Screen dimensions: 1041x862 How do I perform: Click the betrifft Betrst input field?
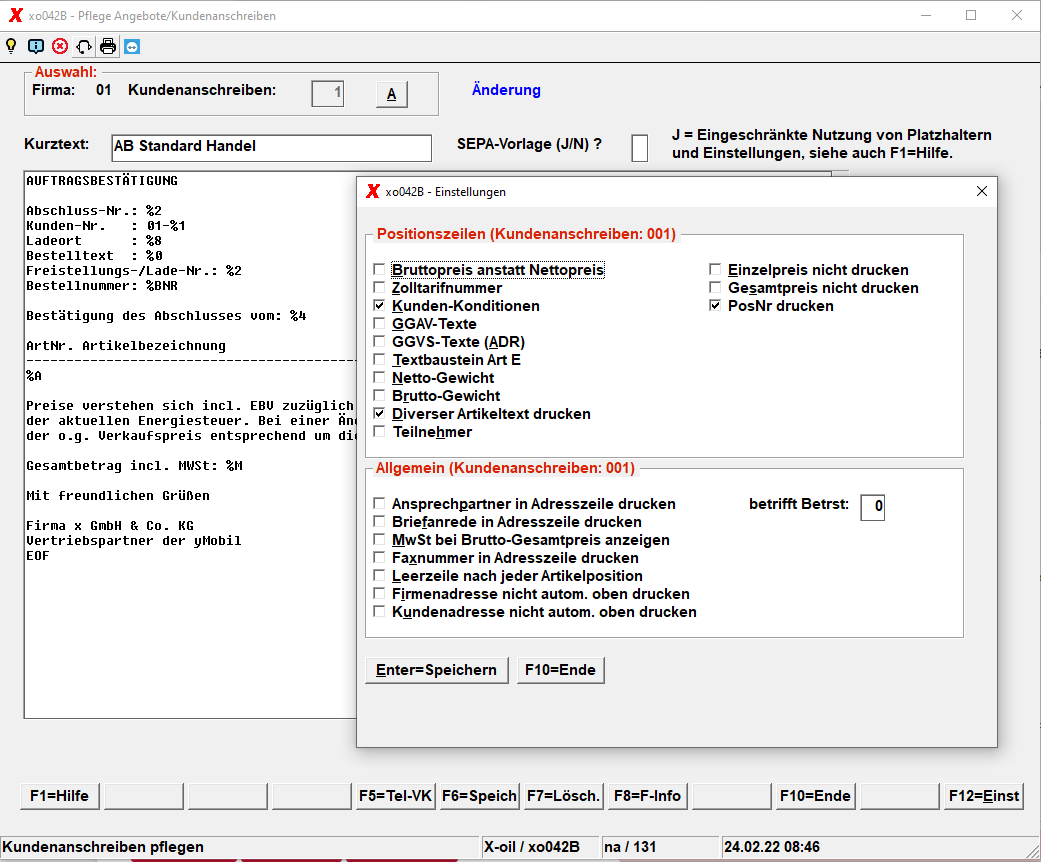pos(872,507)
